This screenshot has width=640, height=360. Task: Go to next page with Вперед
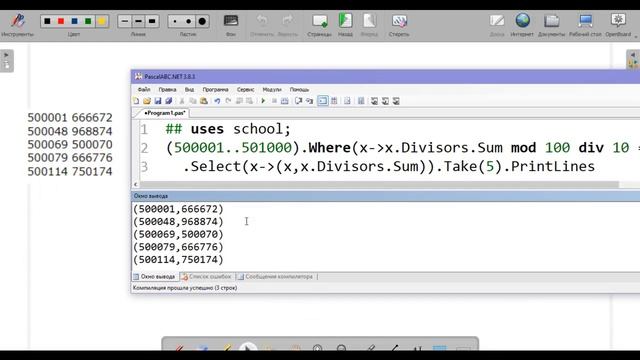click(369, 24)
